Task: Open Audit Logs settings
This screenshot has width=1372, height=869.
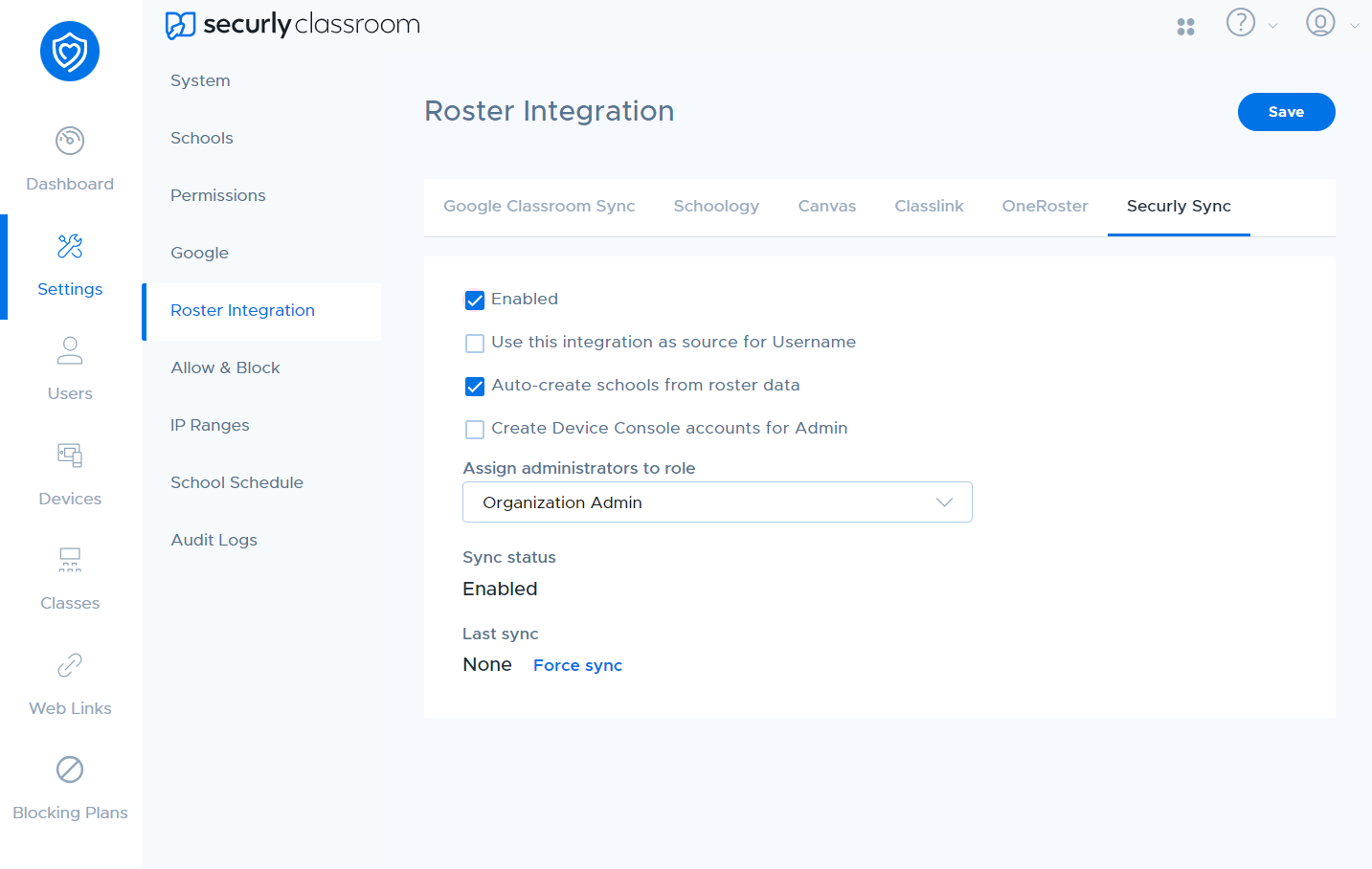Action: (x=214, y=540)
